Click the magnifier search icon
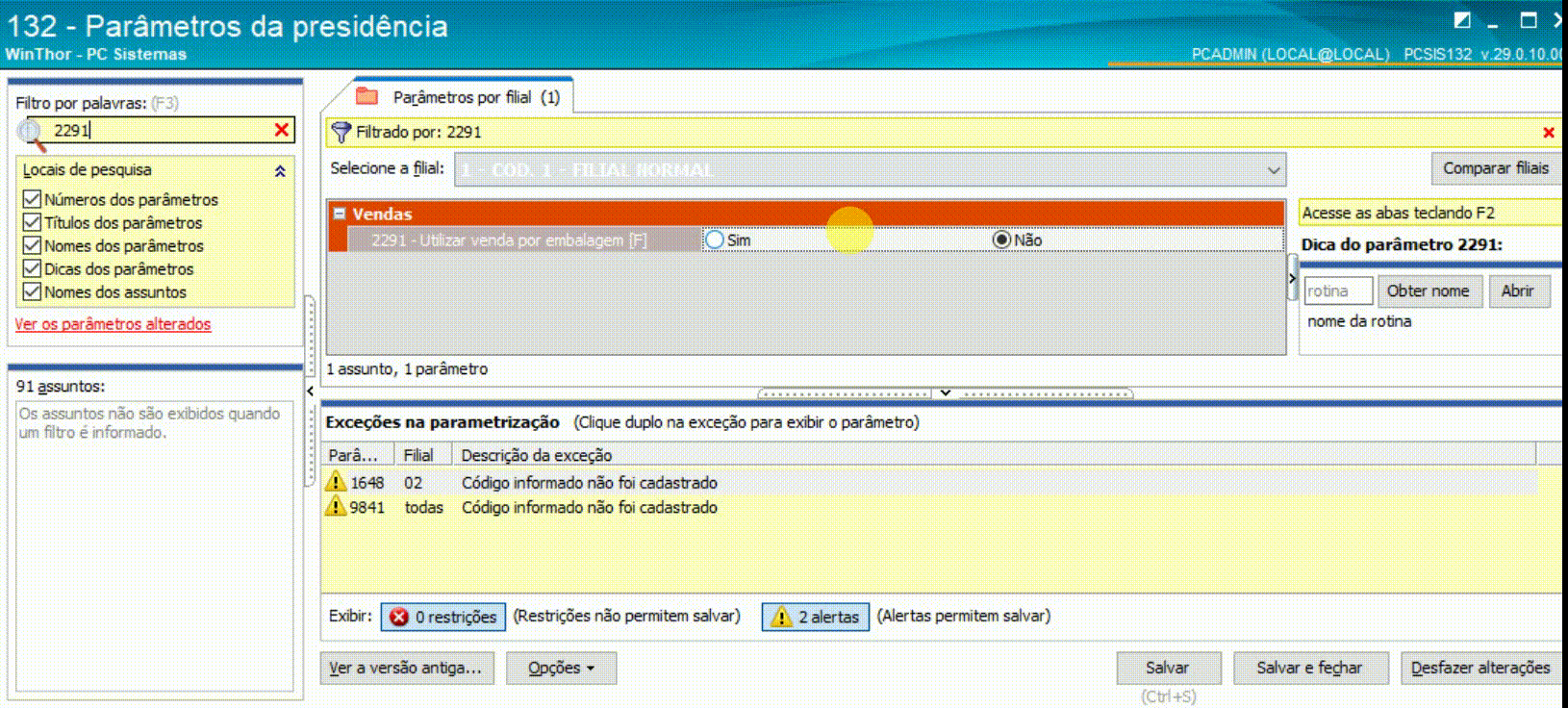1568x708 pixels. click(32, 134)
